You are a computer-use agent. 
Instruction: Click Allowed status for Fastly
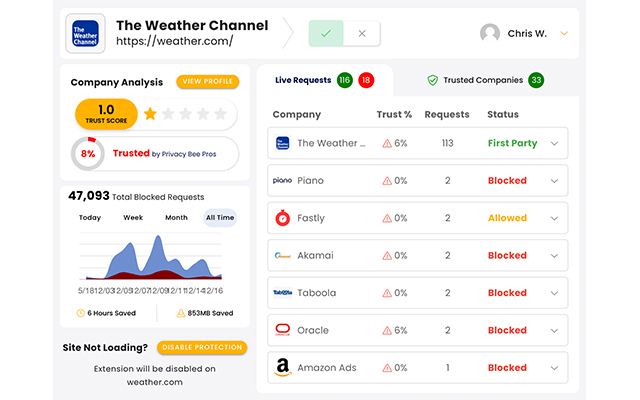pos(507,218)
